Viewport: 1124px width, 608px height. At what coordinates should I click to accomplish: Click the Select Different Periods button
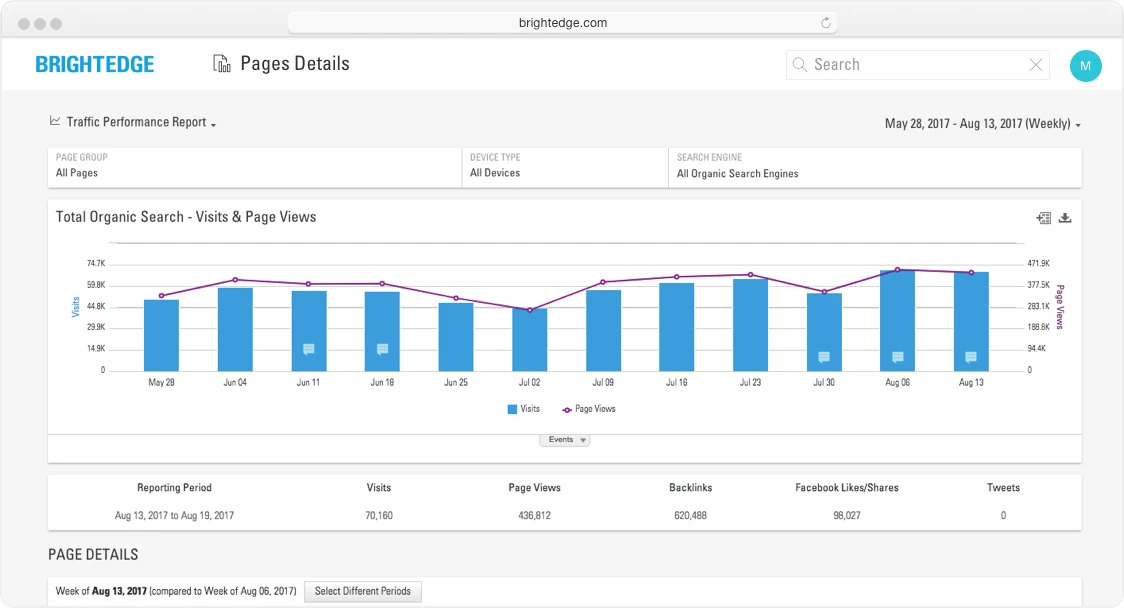pos(362,591)
